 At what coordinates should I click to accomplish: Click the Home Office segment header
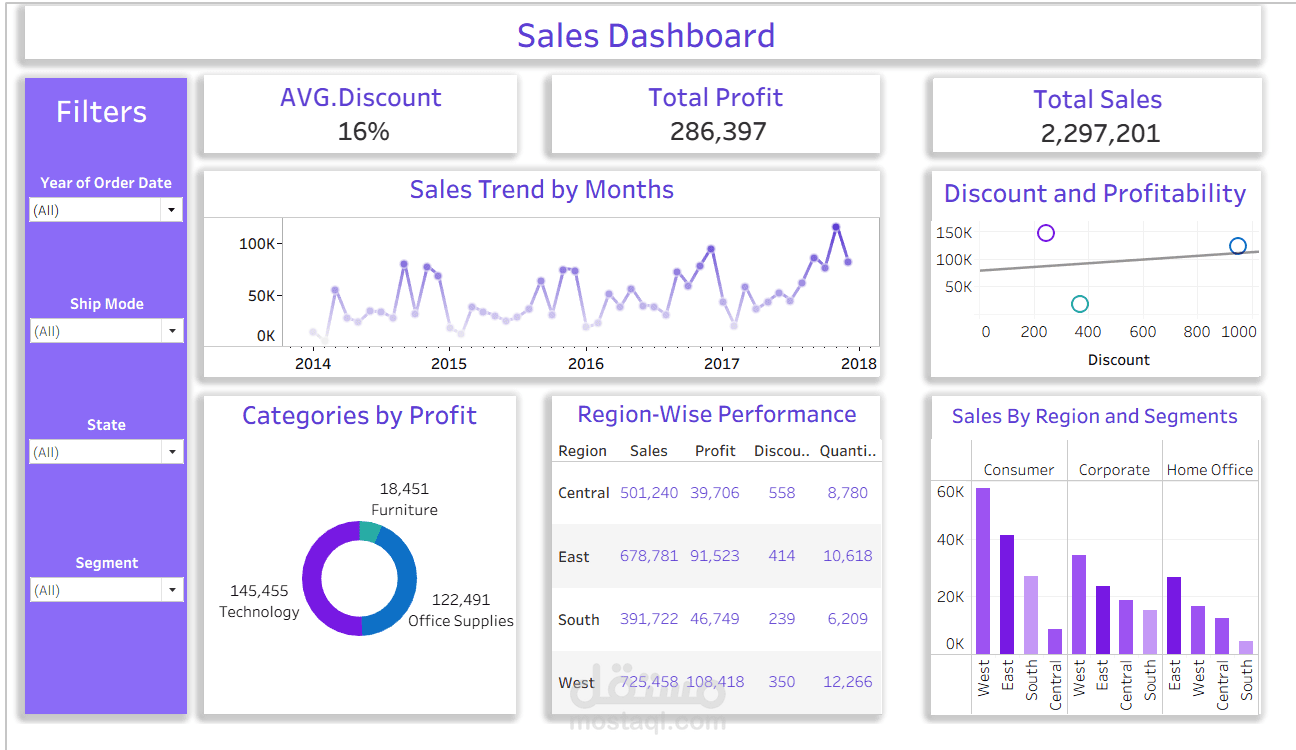[1210, 470]
